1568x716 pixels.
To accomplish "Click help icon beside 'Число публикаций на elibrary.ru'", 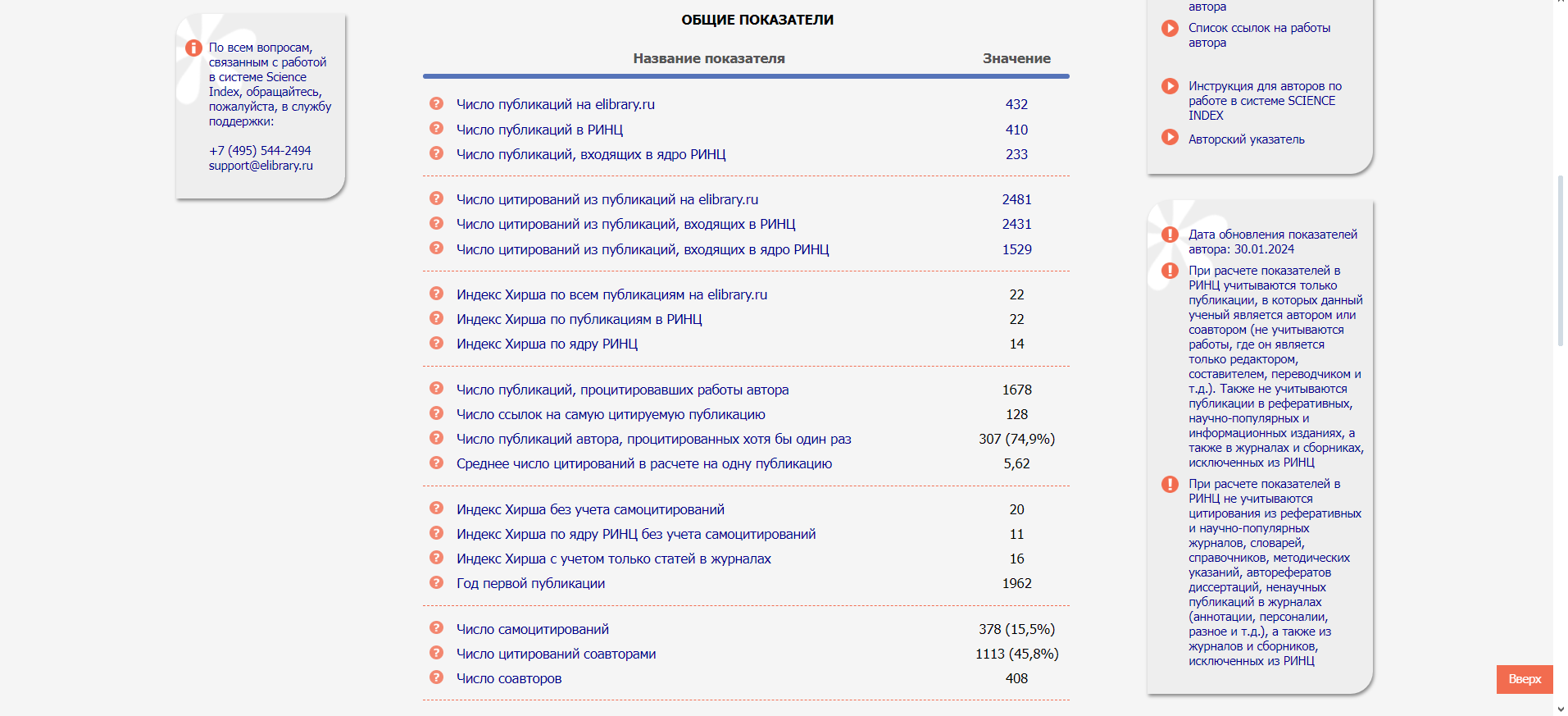I will point(437,103).
